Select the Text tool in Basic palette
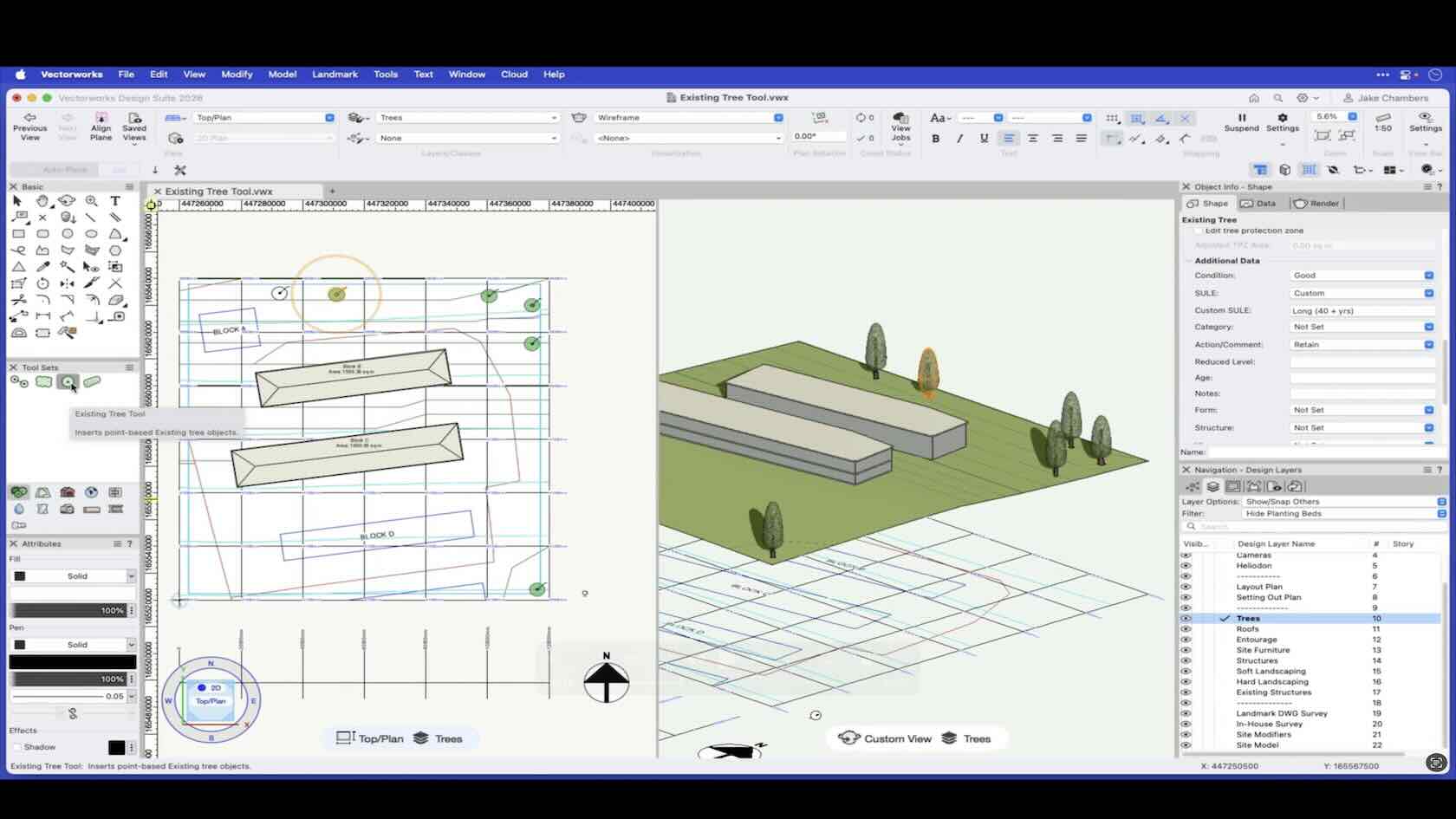This screenshot has height=819, width=1456. point(114,201)
